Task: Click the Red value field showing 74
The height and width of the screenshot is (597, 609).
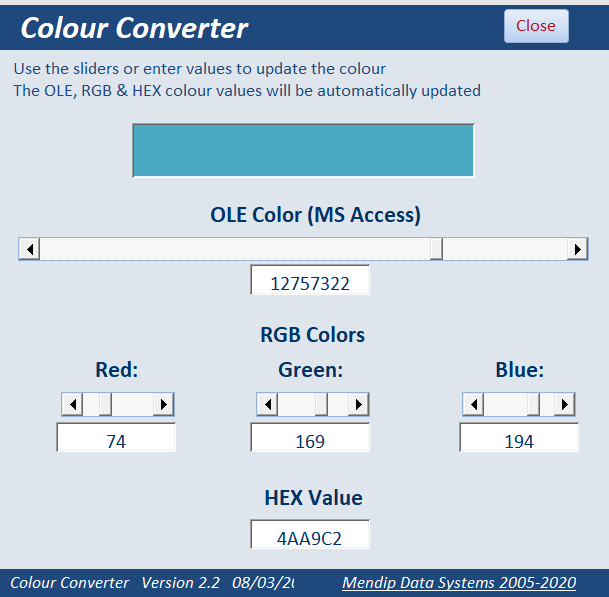Action: (116, 440)
